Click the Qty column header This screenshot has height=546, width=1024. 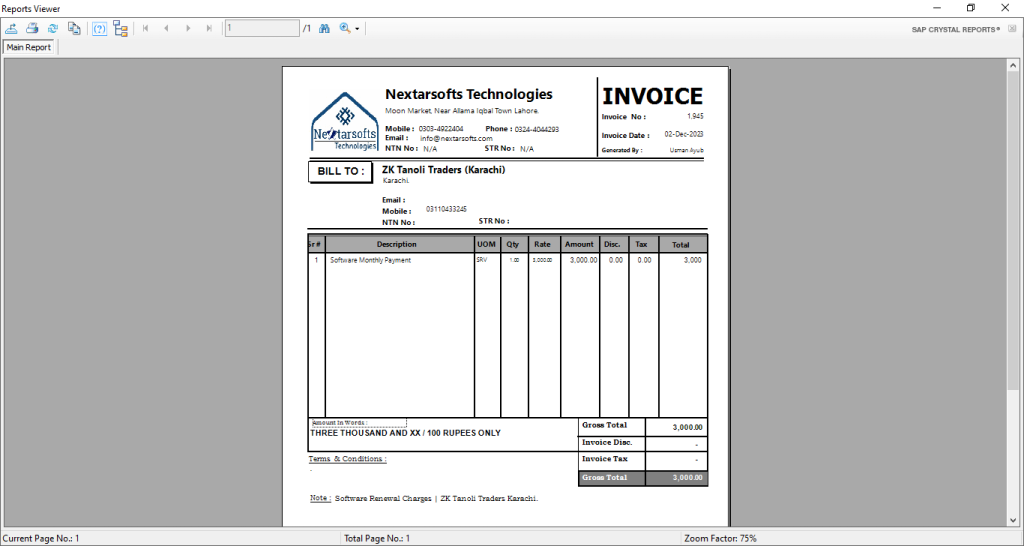[513, 244]
